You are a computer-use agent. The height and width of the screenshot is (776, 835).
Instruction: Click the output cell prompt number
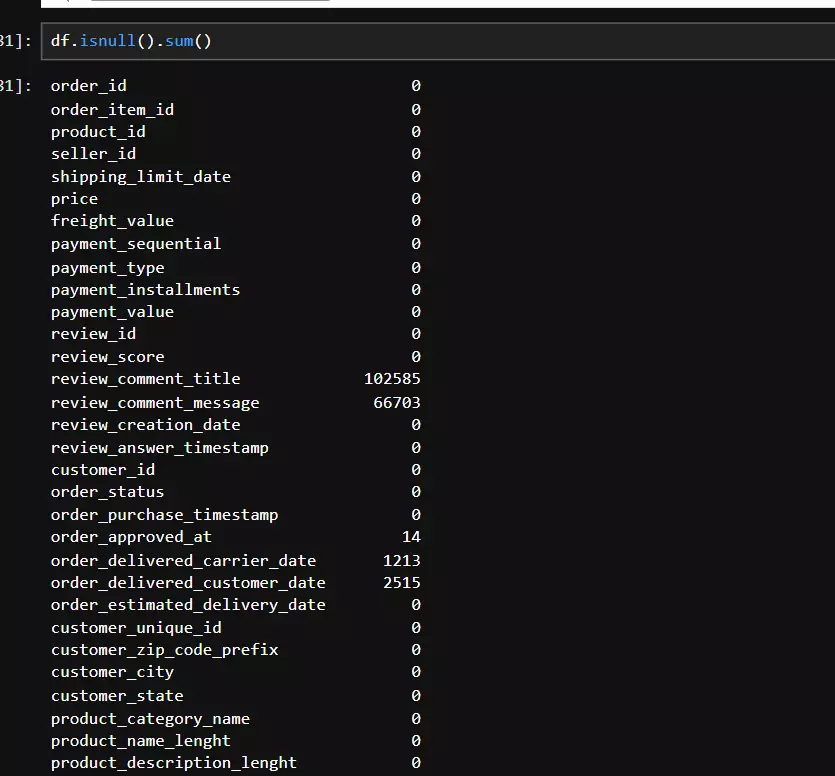[x=16, y=86]
